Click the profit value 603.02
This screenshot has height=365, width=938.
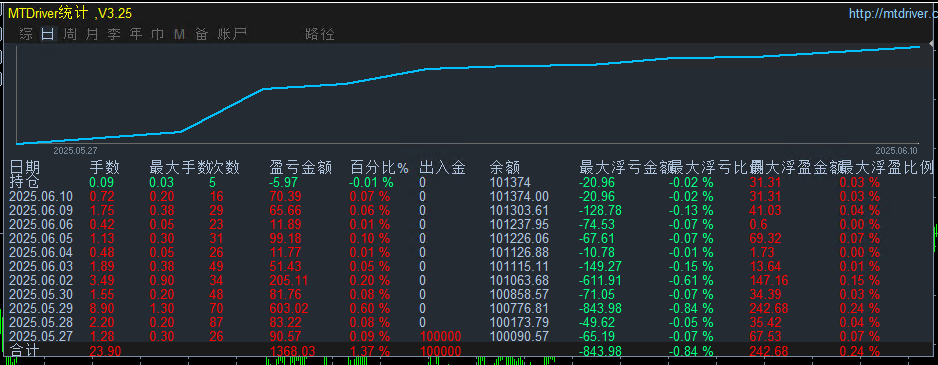pos(288,308)
